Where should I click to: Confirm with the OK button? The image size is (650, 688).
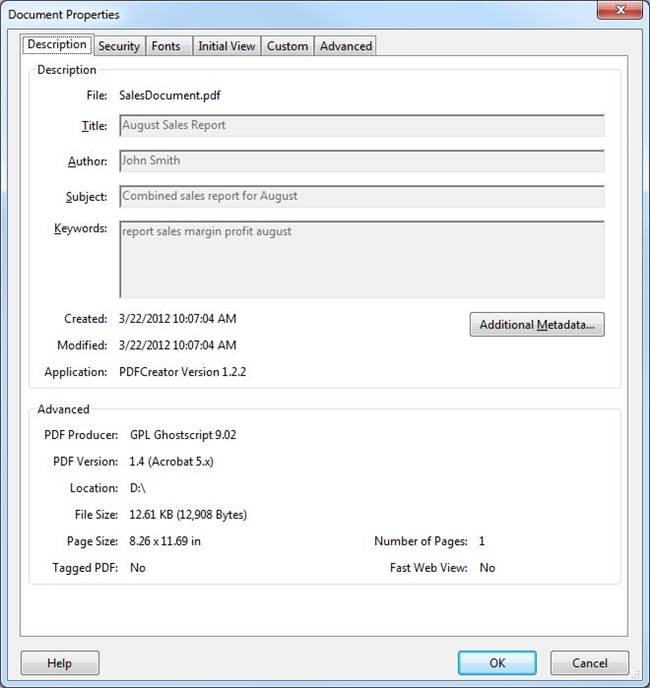point(497,663)
